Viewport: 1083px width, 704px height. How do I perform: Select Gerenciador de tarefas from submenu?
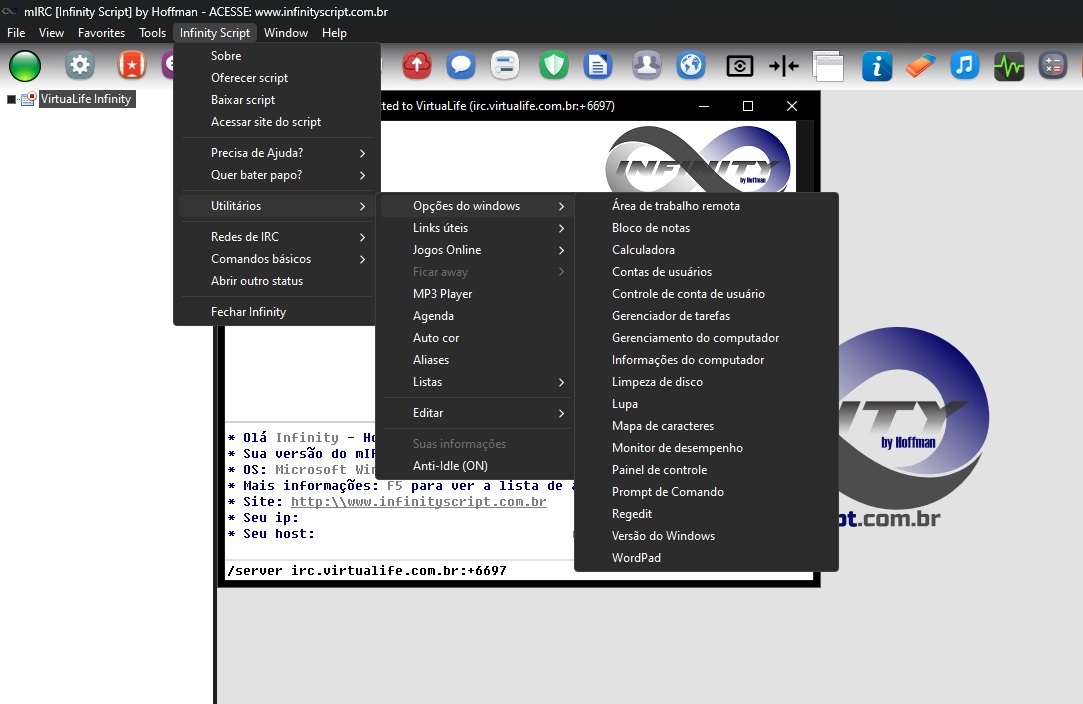point(671,316)
